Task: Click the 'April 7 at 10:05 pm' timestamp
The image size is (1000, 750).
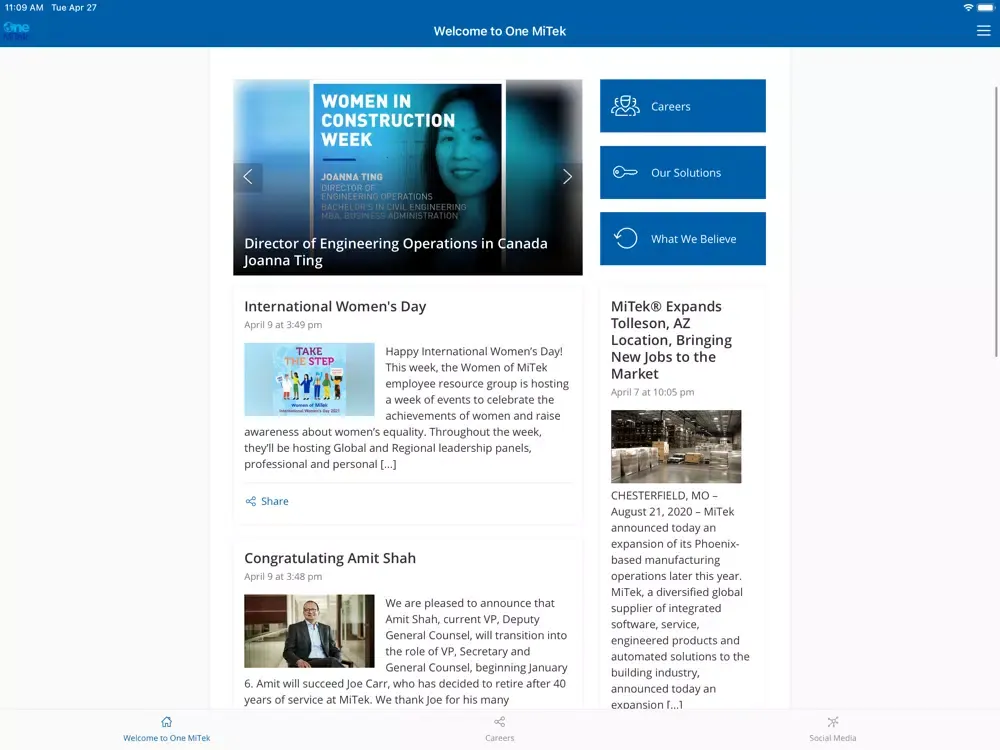Action: [x=652, y=392]
